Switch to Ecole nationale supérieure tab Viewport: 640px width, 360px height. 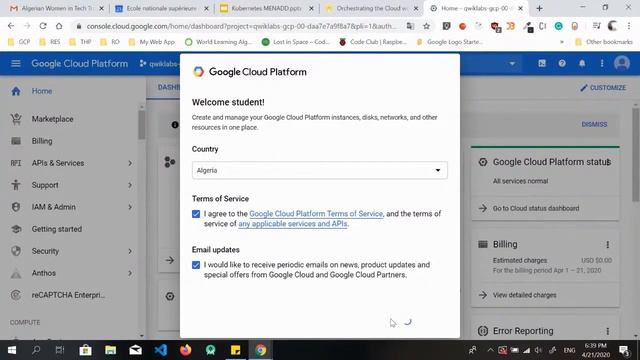(x=162, y=8)
